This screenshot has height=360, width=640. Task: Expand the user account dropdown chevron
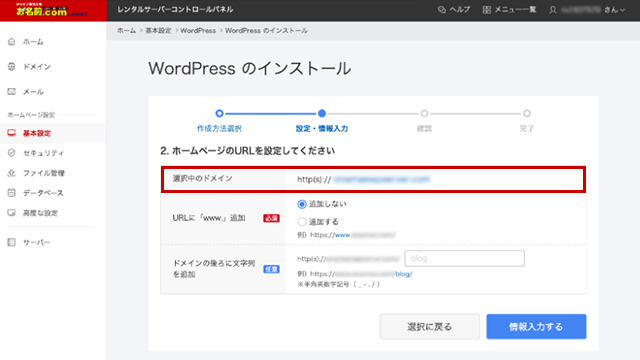[x=622, y=10]
